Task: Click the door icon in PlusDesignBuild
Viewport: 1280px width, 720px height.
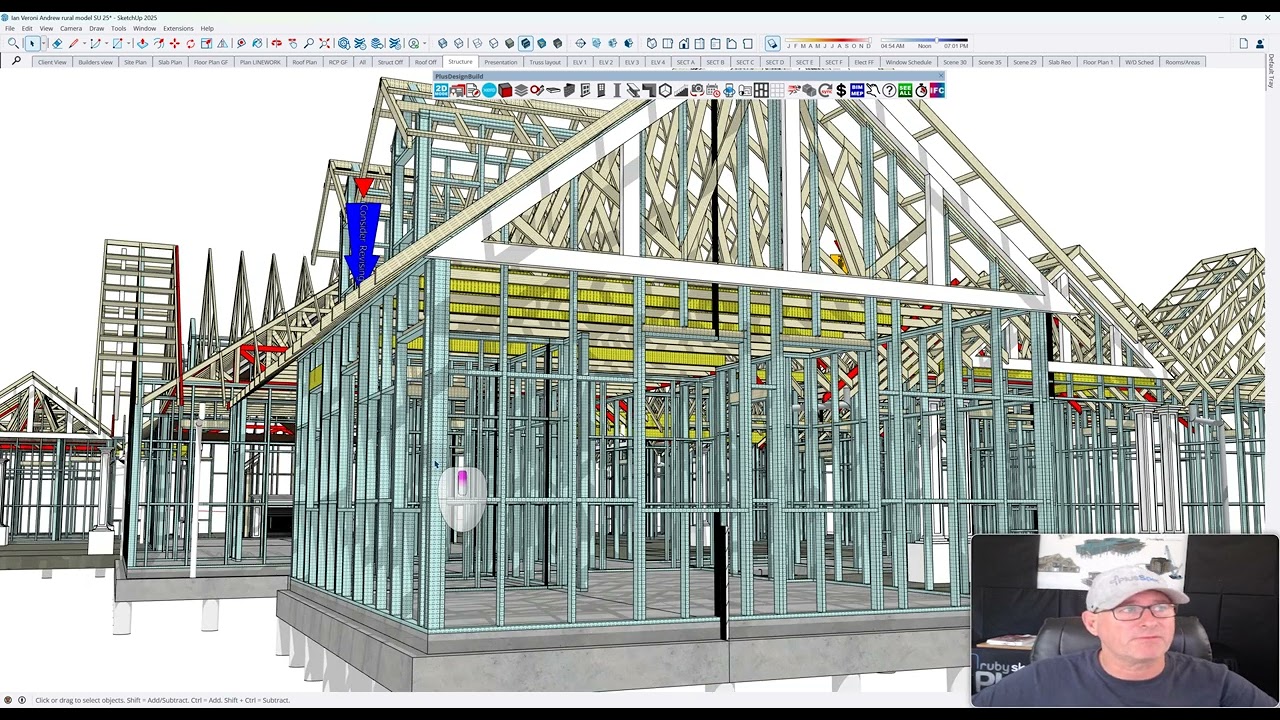Action: 601,90
